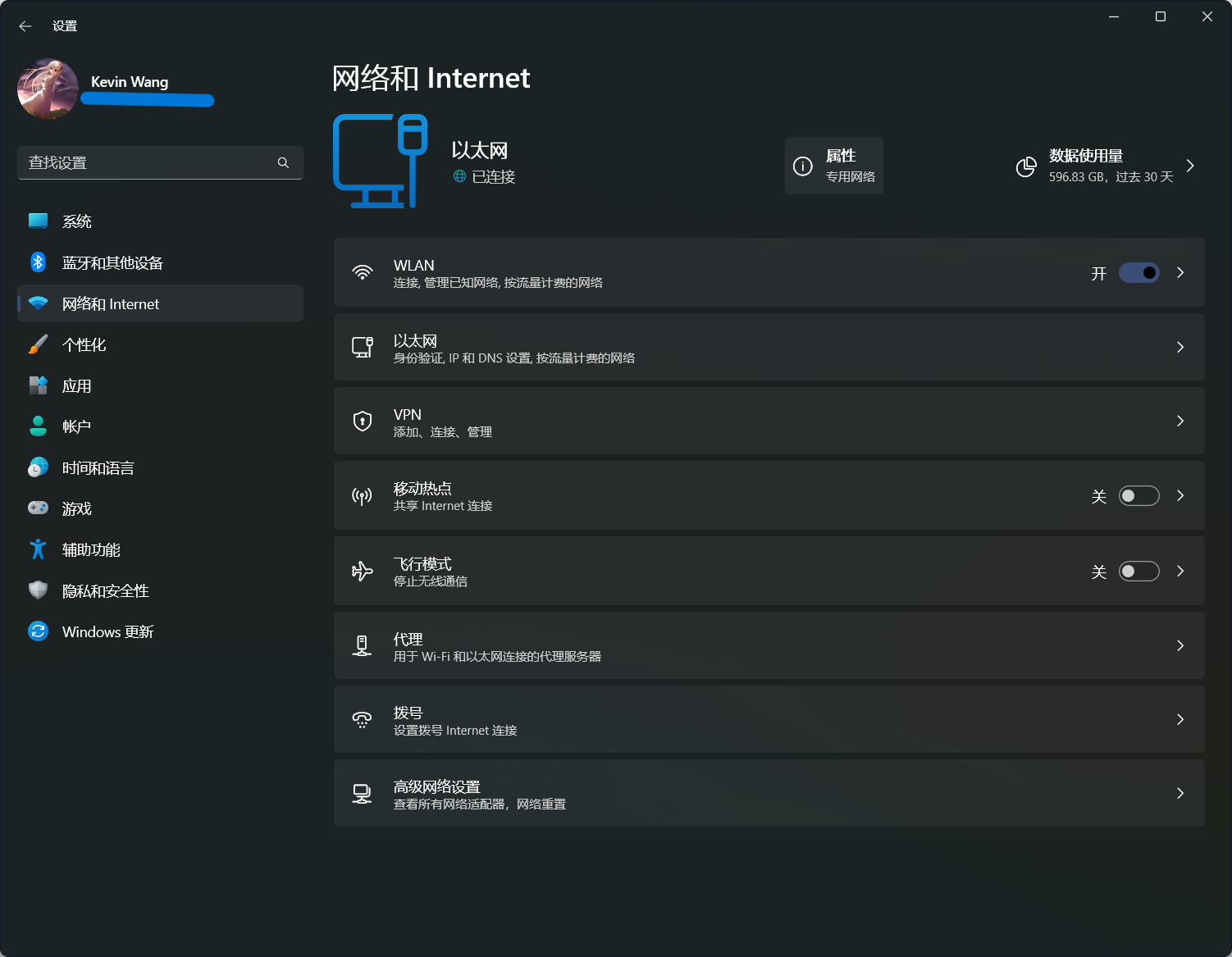Open 个性化 settings category
This screenshot has width=1232, height=957.
(160, 344)
